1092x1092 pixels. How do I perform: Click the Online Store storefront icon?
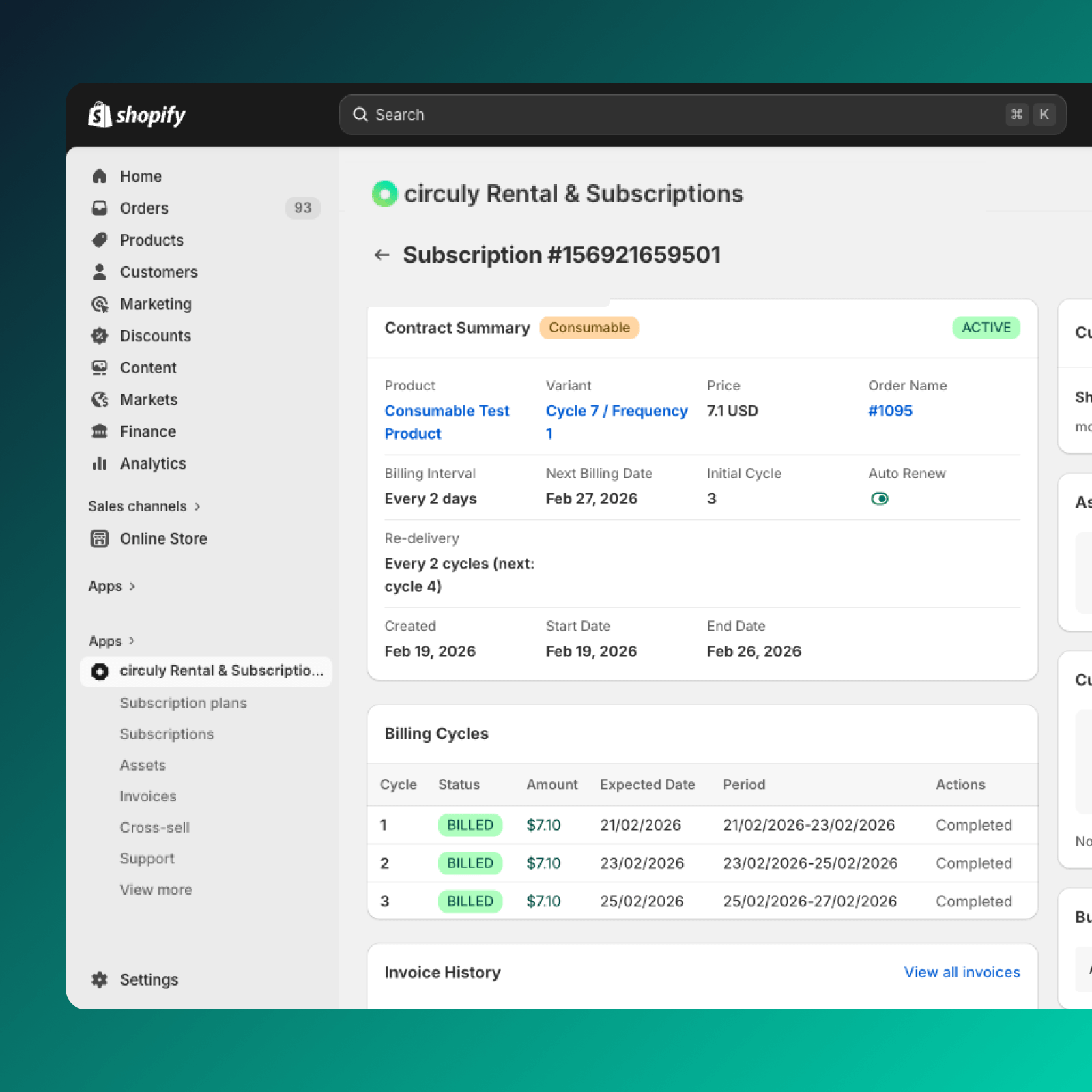[100, 538]
